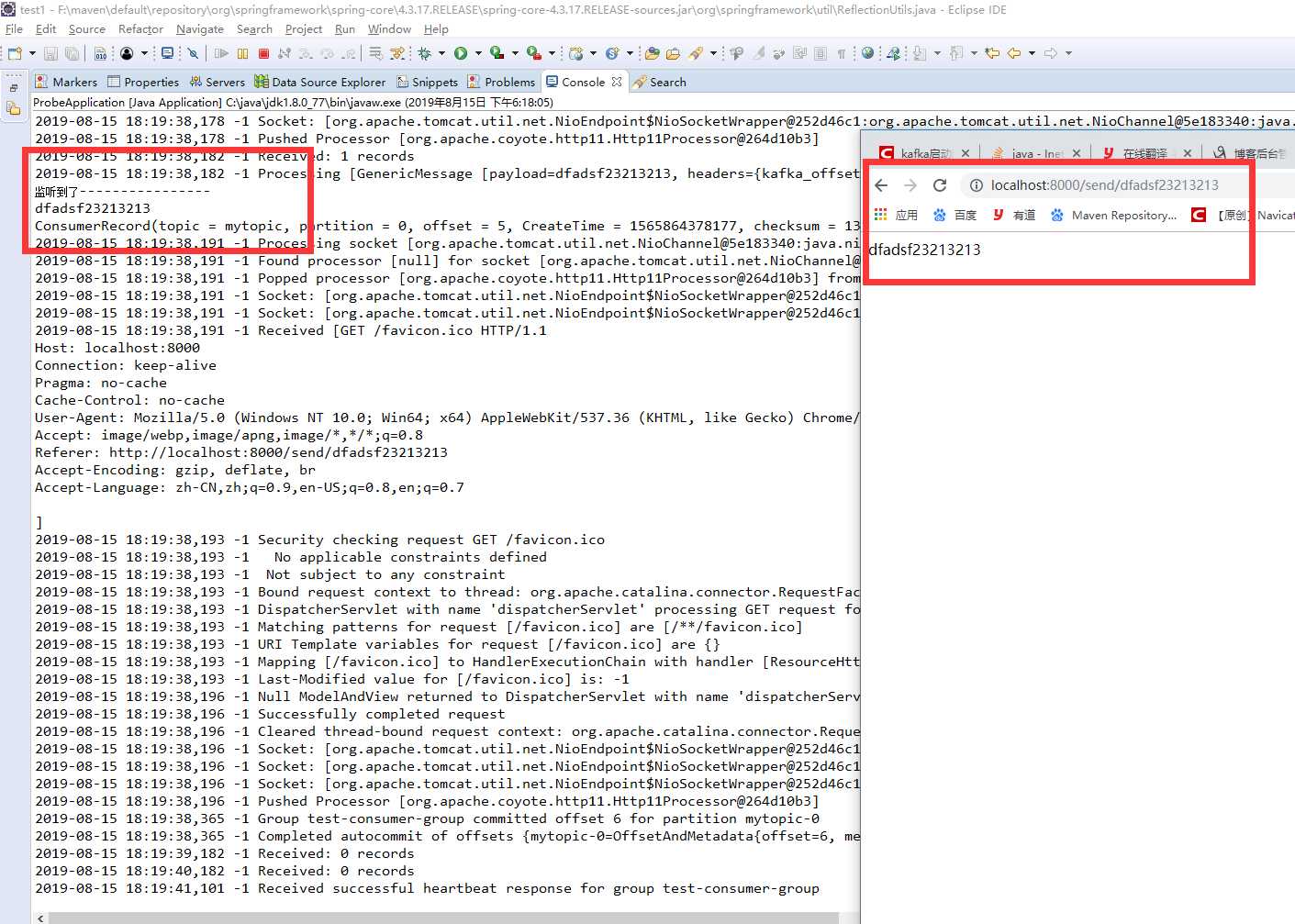1295x924 pixels.
Task: Close the Console view tab
Action: pyautogui.click(x=617, y=82)
